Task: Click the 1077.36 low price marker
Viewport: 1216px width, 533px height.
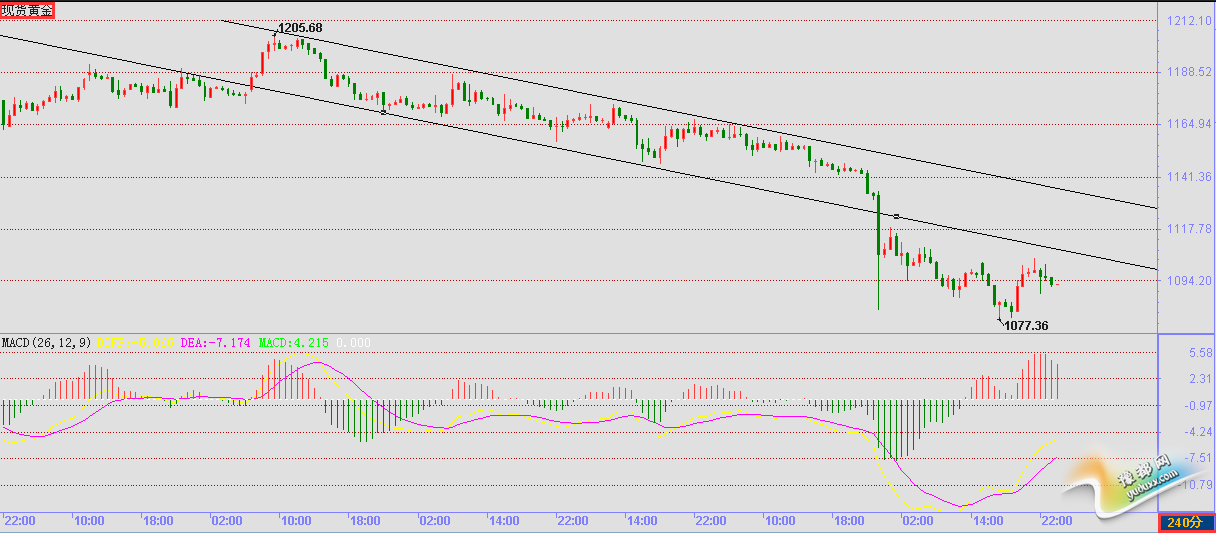Action: coord(1026,325)
